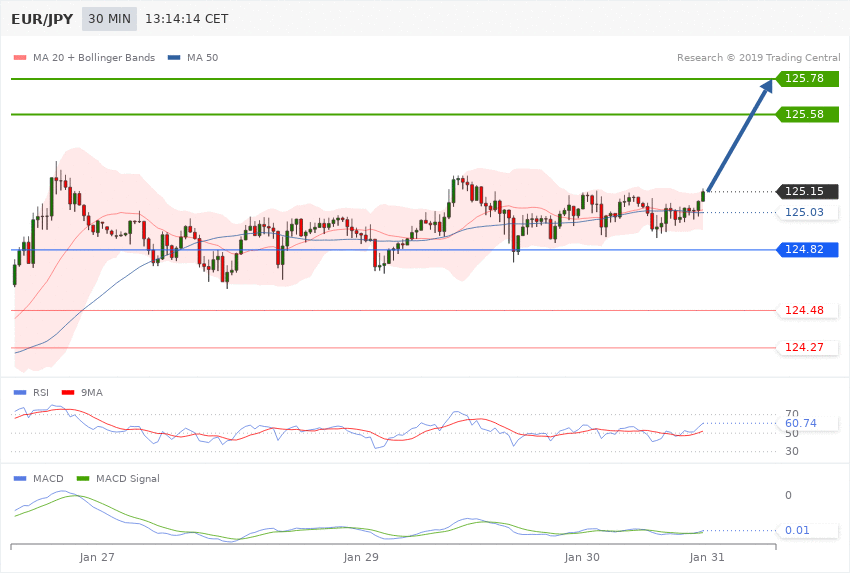The image size is (850, 576).
Task: Click the 9MA legend label
Action: [92, 393]
